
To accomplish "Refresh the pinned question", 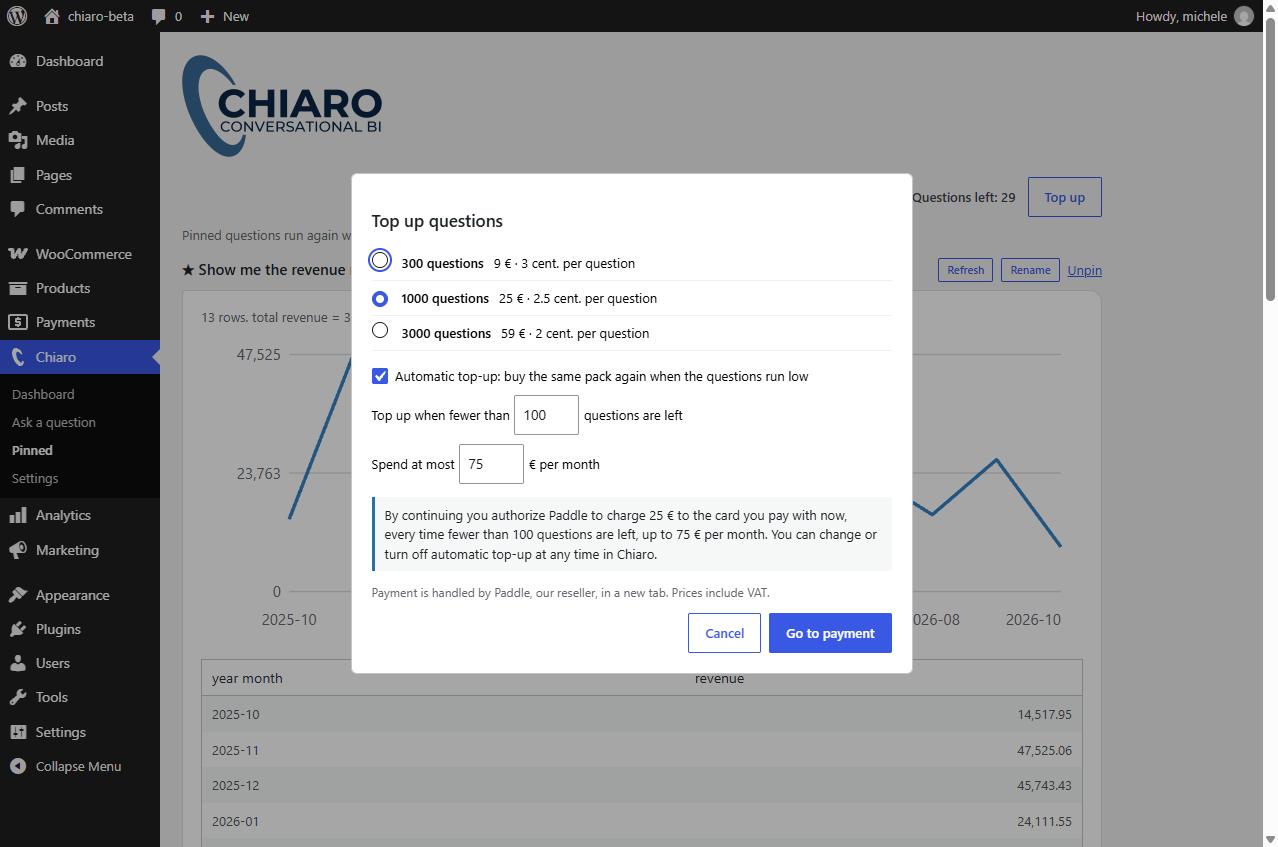I will point(965,270).
